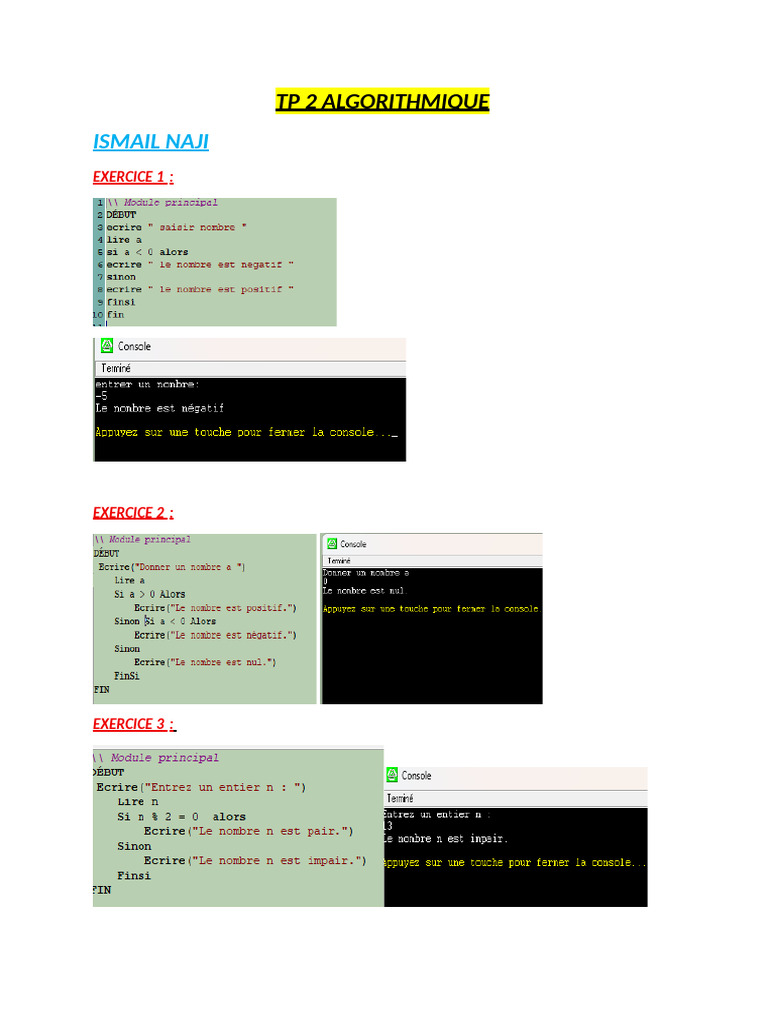Click the green Console icon in exercise 2
This screenshot has width=768, height=1024.
332,543
